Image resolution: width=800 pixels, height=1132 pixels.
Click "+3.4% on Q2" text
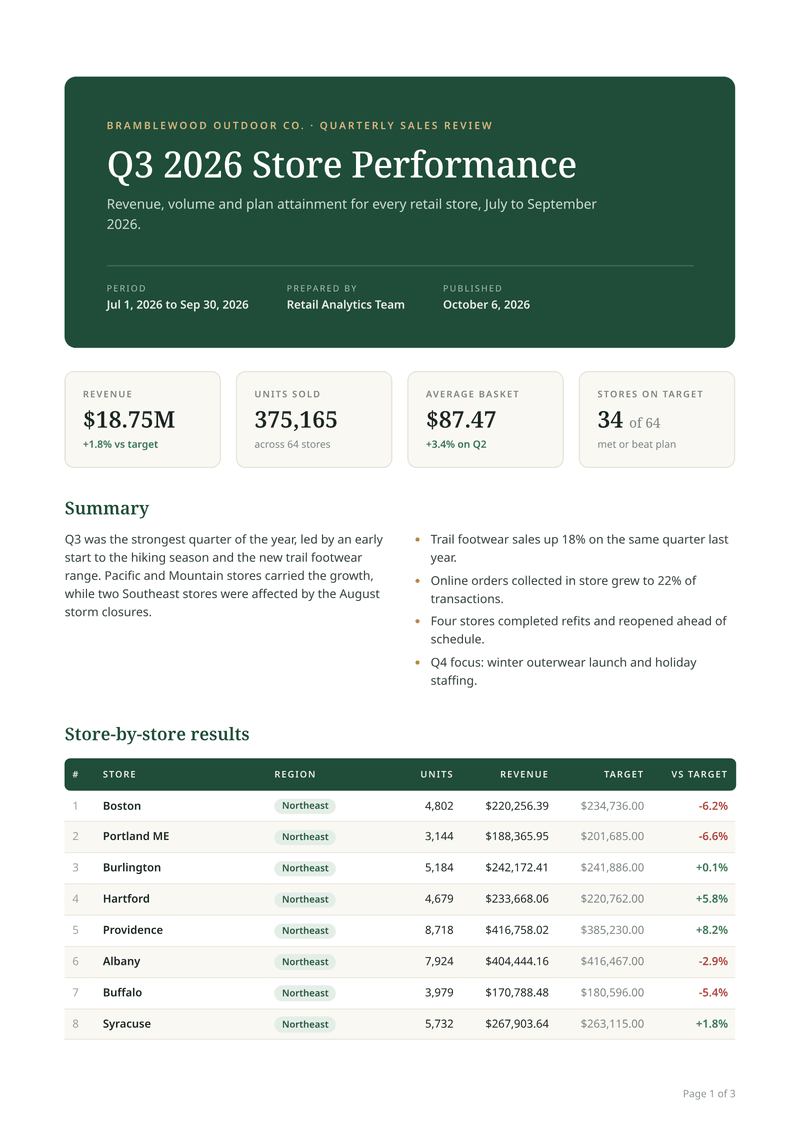coord(456,444)
